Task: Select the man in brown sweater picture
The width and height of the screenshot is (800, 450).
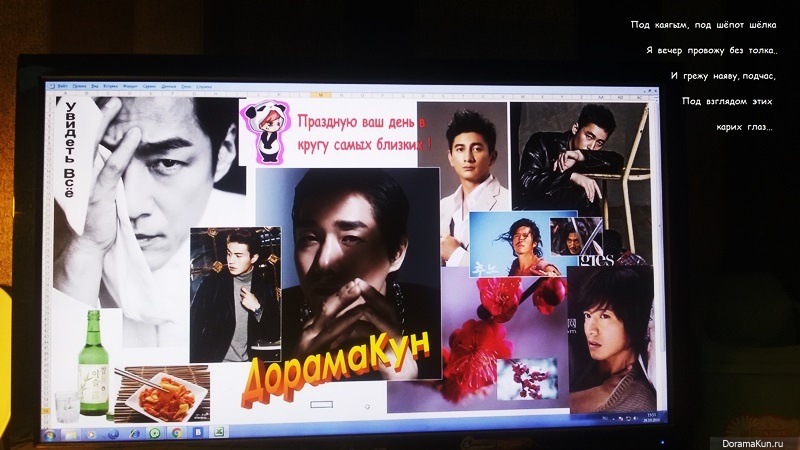Action: pyautogui.click(x=611, y=338)
